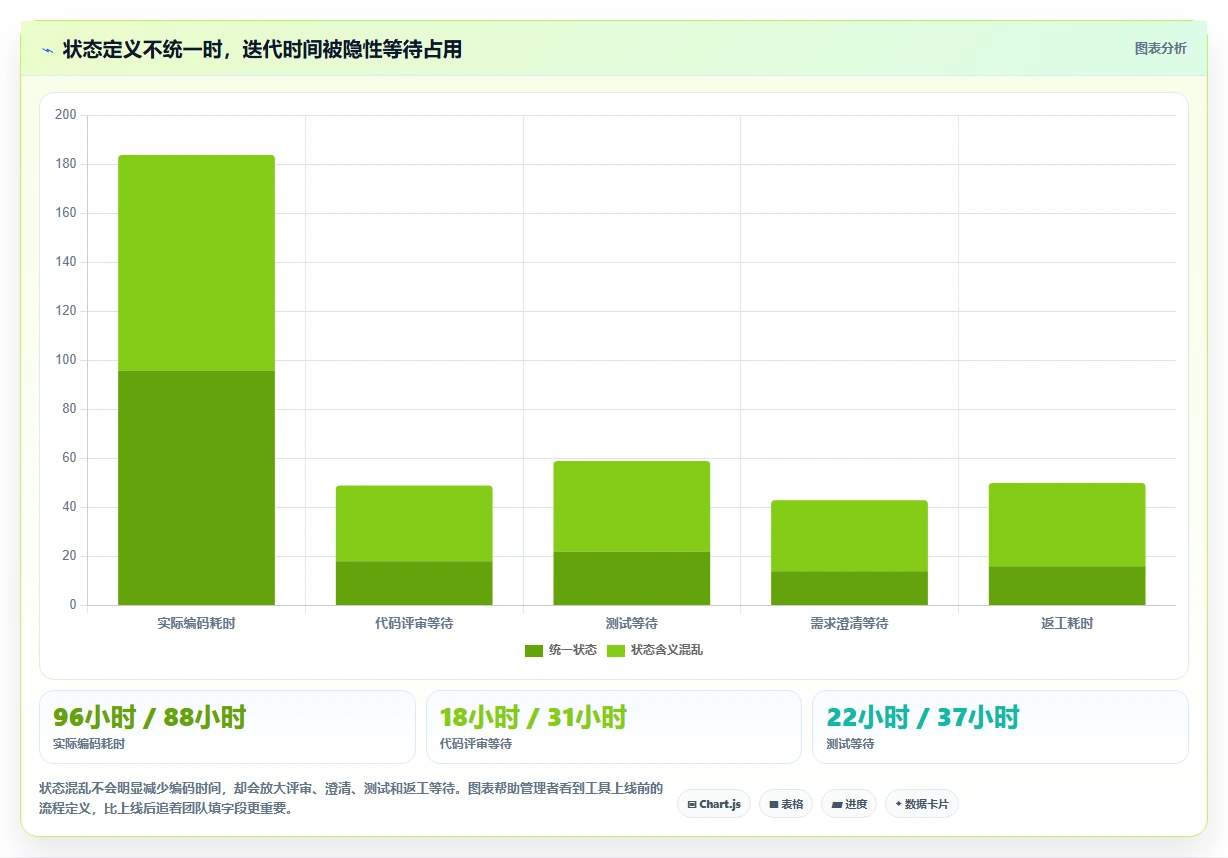The image size is (1228, 858).
Task: Click the 160 y-axis tick label
Action: point(66,213)
